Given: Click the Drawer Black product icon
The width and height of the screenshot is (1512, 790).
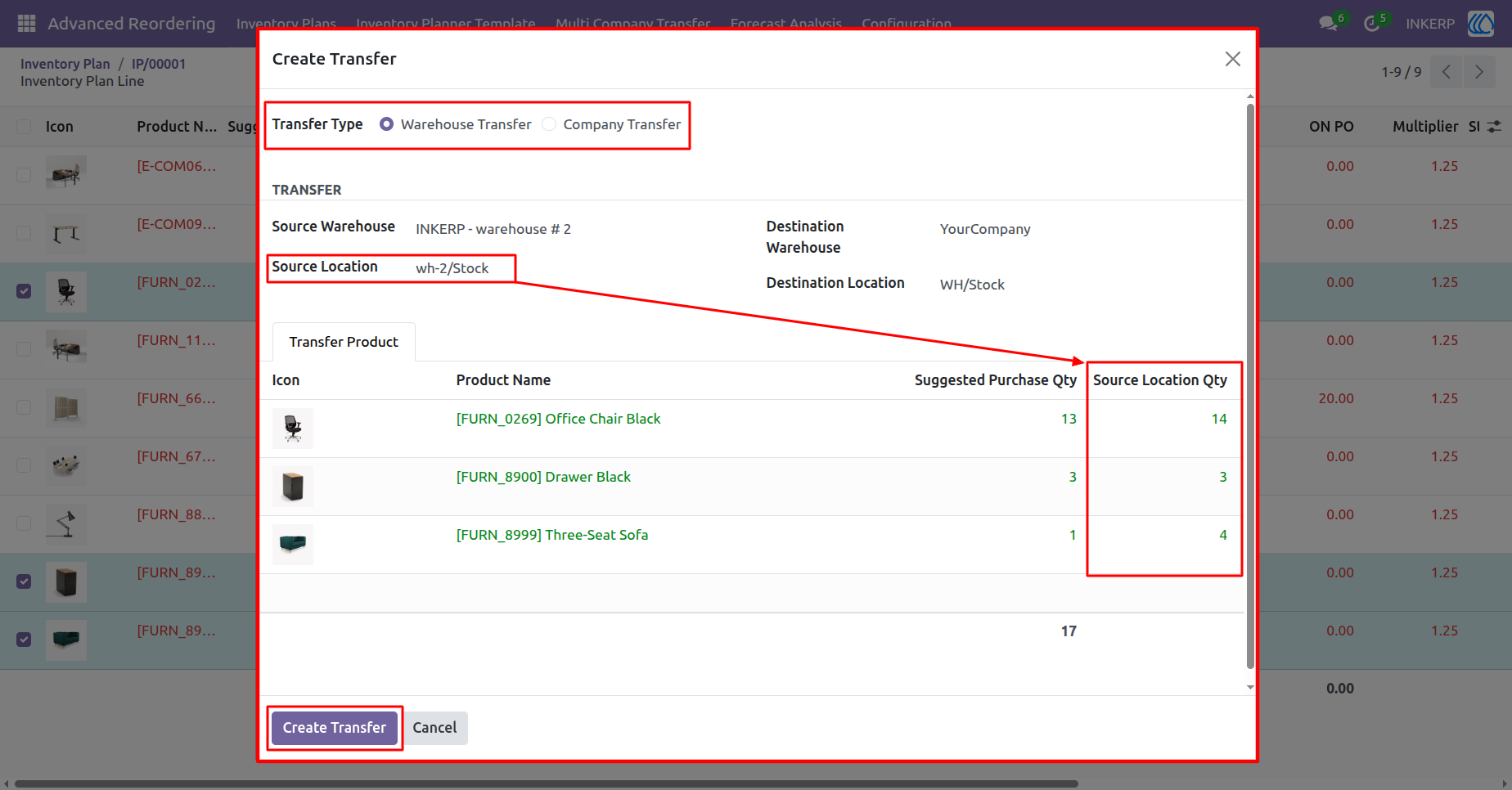Looking at the screenshot, I should [293, 487].
